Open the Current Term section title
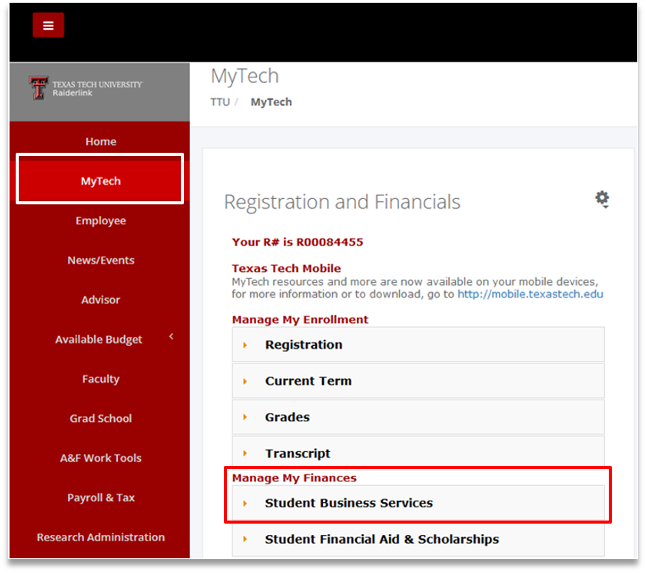Viewport: 646px width, 574px height. point(308,381)
